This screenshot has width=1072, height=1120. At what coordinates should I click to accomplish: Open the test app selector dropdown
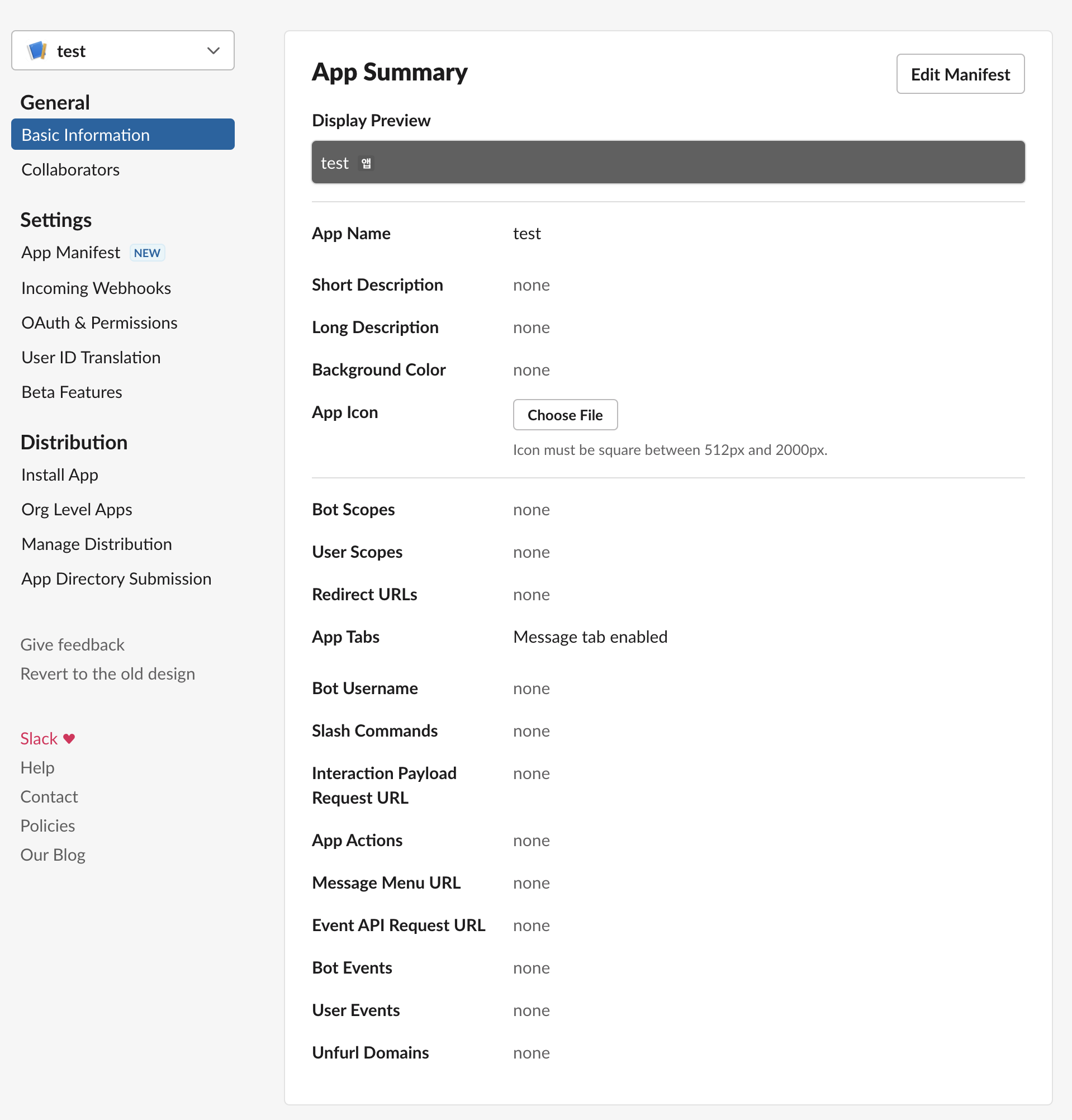click(123, 51)
